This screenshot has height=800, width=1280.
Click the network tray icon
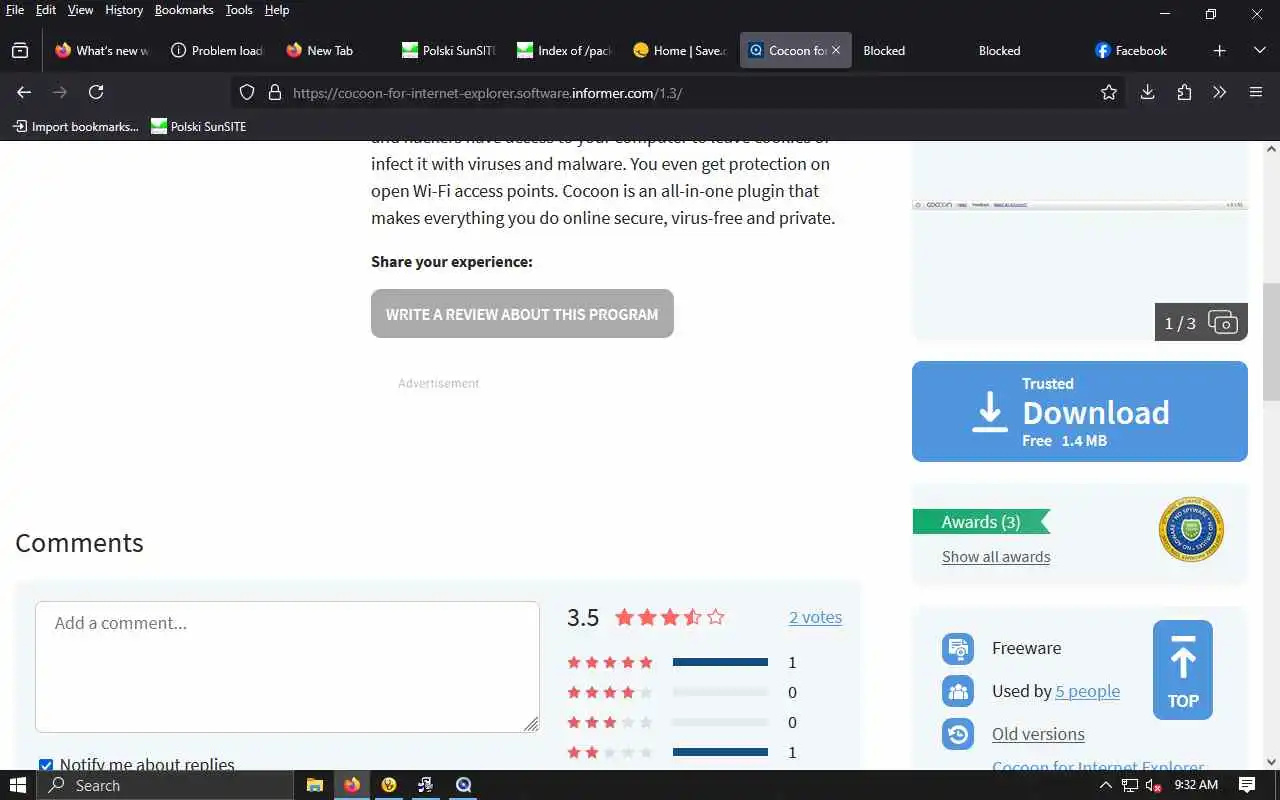(x=1130, y=785)
